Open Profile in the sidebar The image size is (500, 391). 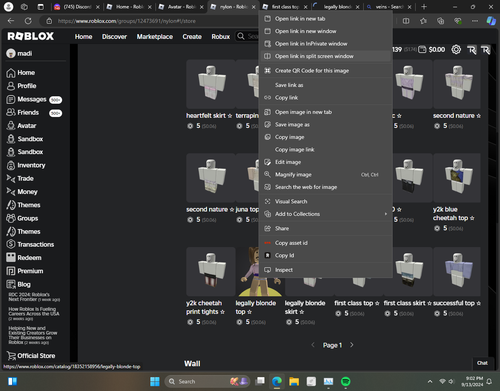coord(21,86)
